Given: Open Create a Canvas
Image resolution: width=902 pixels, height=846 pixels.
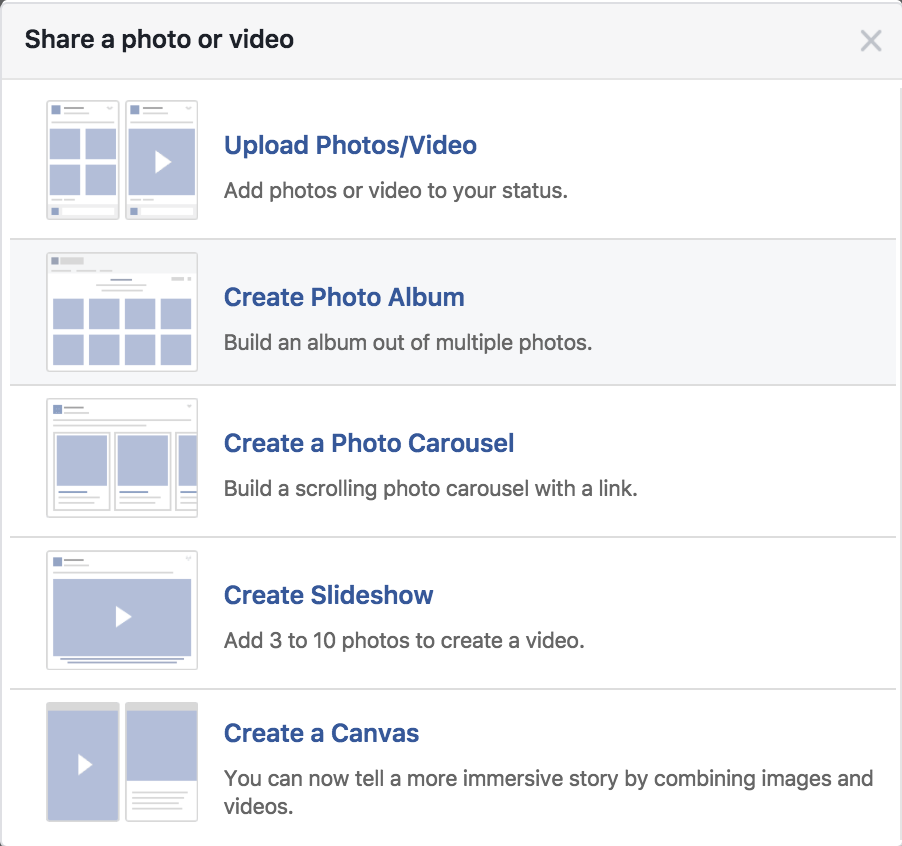Looking at the screenshot, I should click(321, 734).
